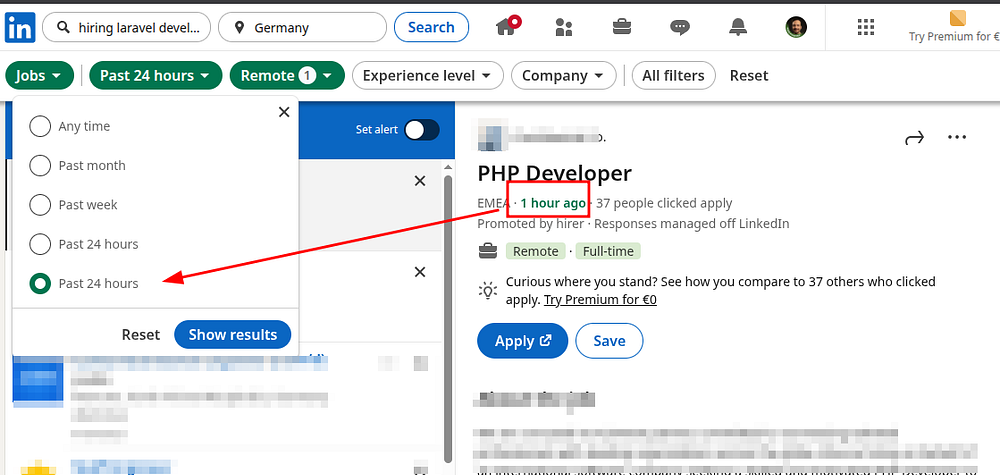1000x475 pixels.
Task: Click the 1 hour ago posting time
Action: [553, 203]
